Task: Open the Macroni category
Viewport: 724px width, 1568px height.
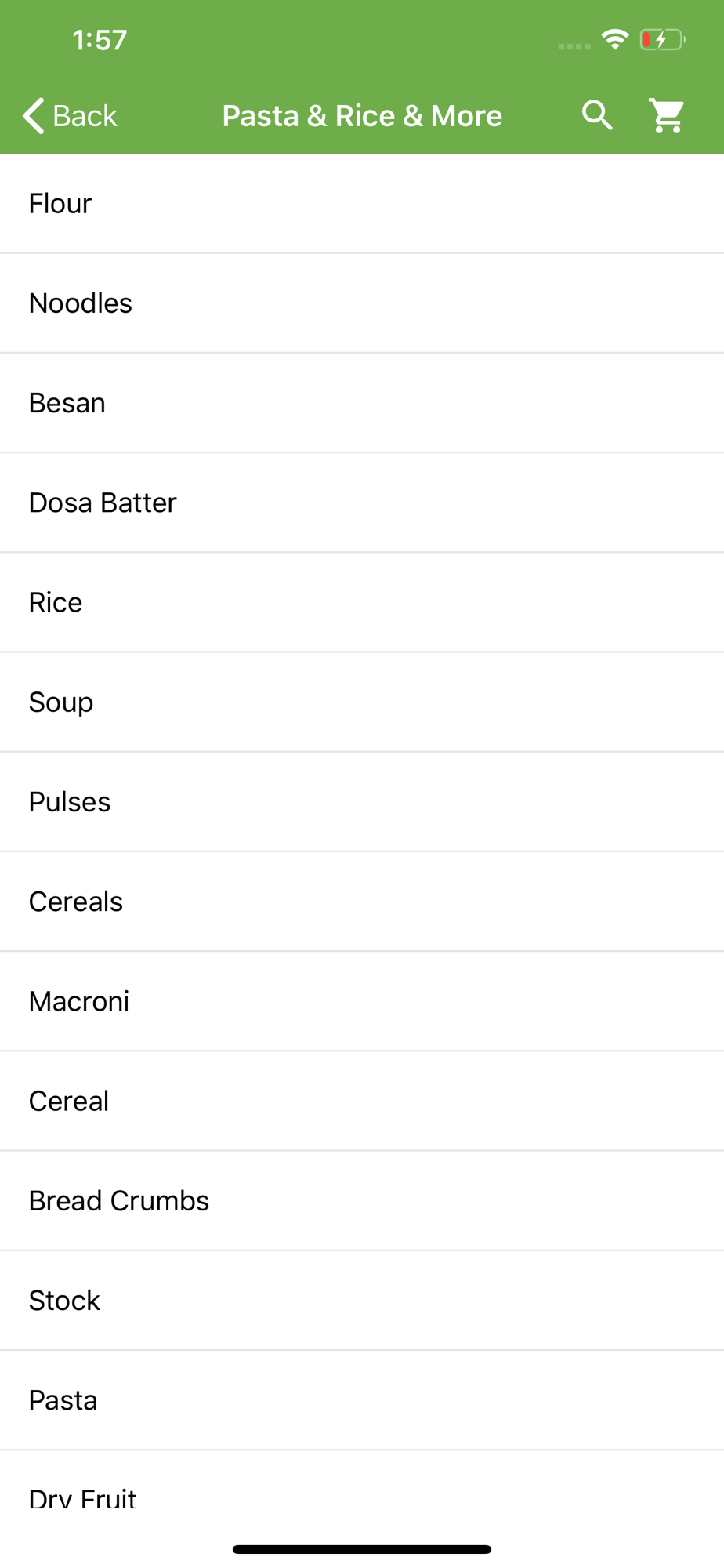Action: point(79,1001)
